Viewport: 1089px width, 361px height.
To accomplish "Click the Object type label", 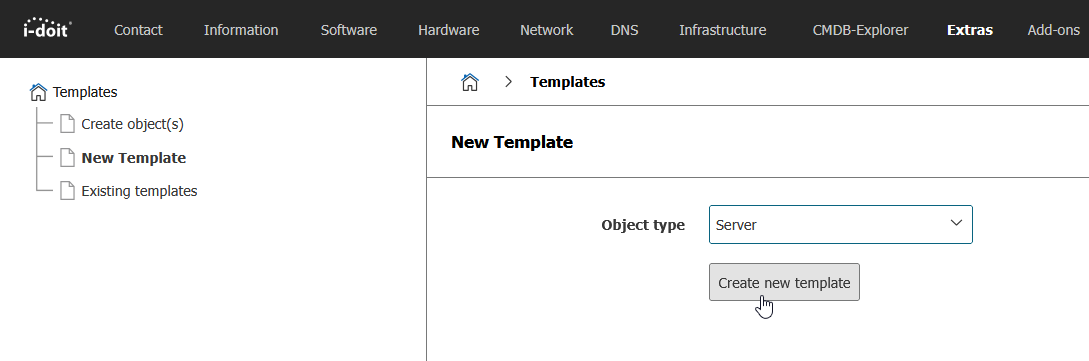I will [643, 225].
